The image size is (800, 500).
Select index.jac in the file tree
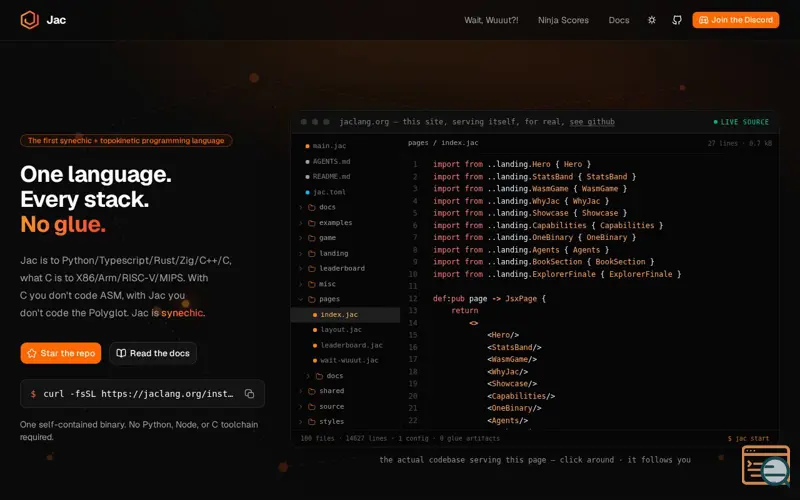(345, 315)
